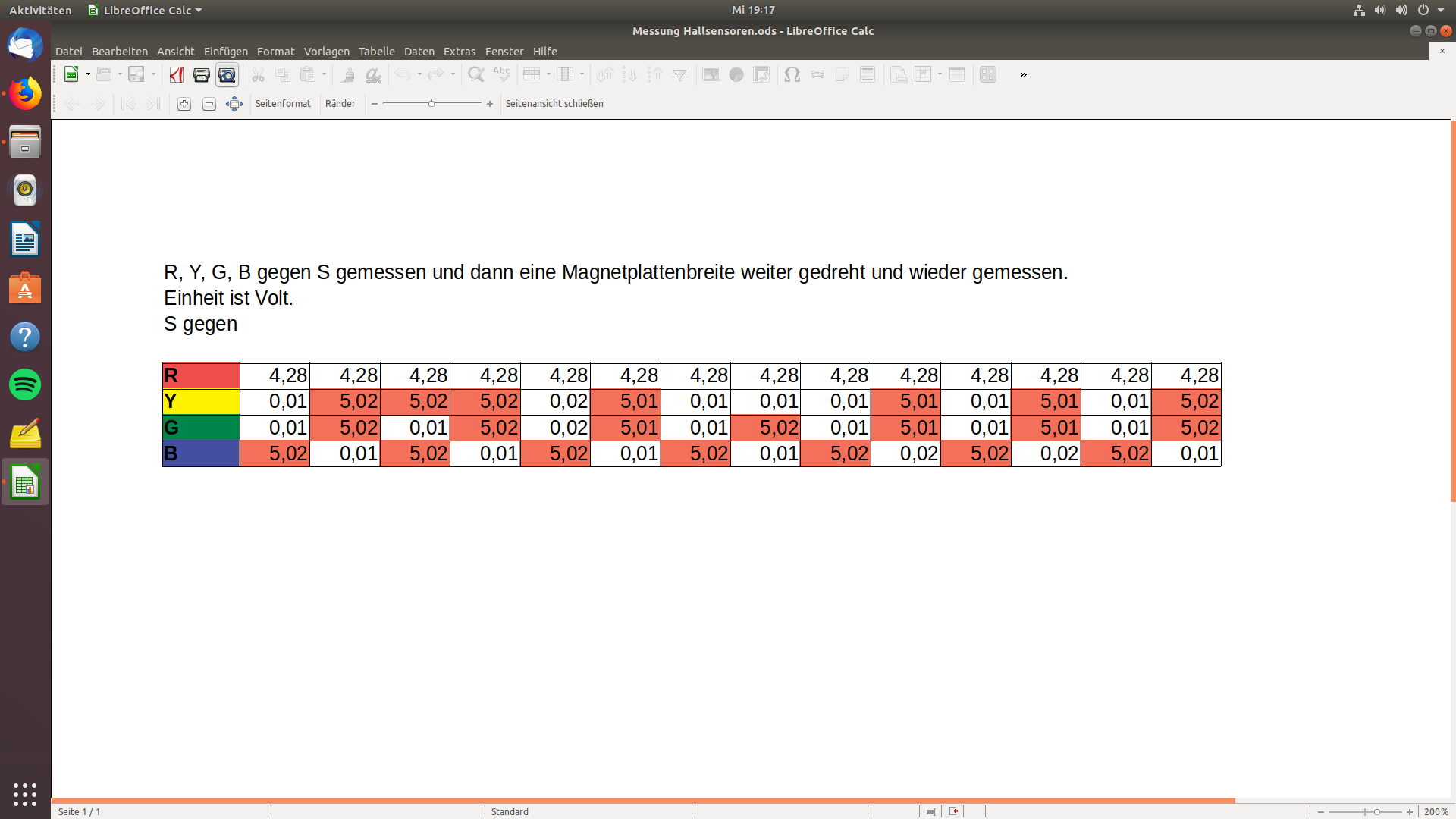Expand the new document dropdown arrow
1456x819 pixels.
tap(88, 74)
